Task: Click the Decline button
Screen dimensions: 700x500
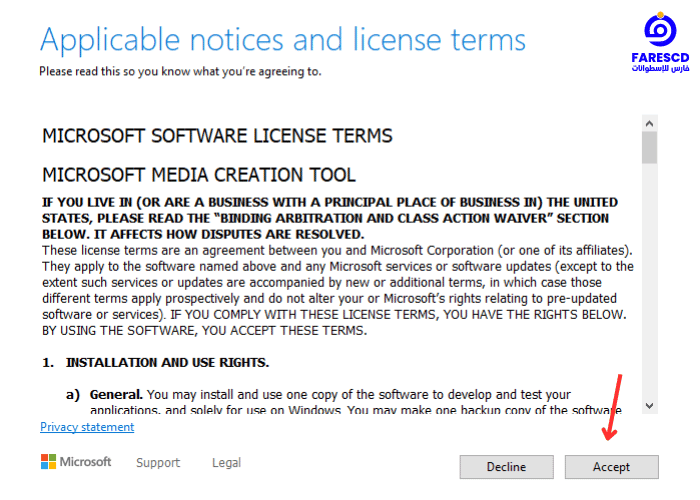Action: pos(506,467)
